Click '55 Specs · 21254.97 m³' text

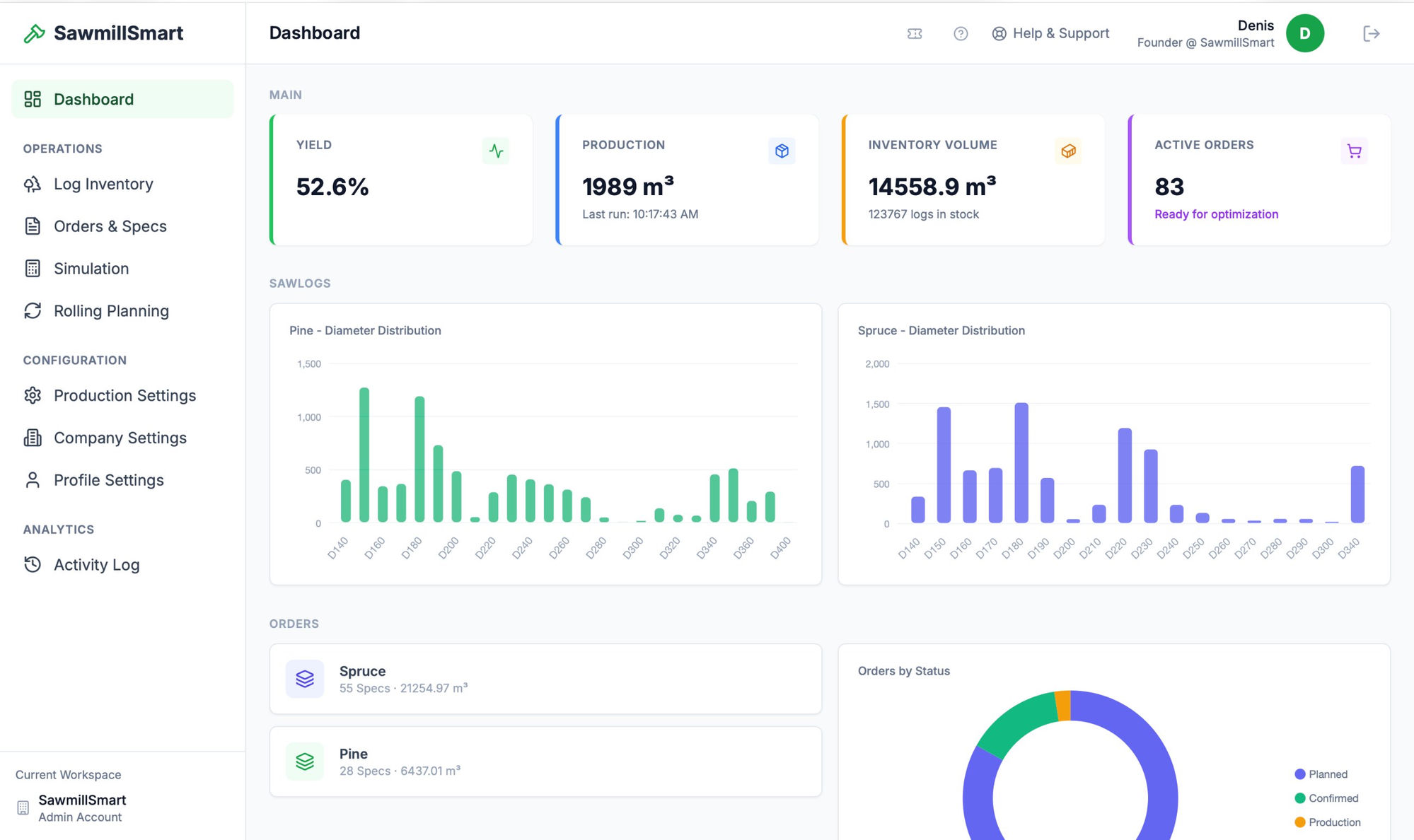tap(403, 688)
